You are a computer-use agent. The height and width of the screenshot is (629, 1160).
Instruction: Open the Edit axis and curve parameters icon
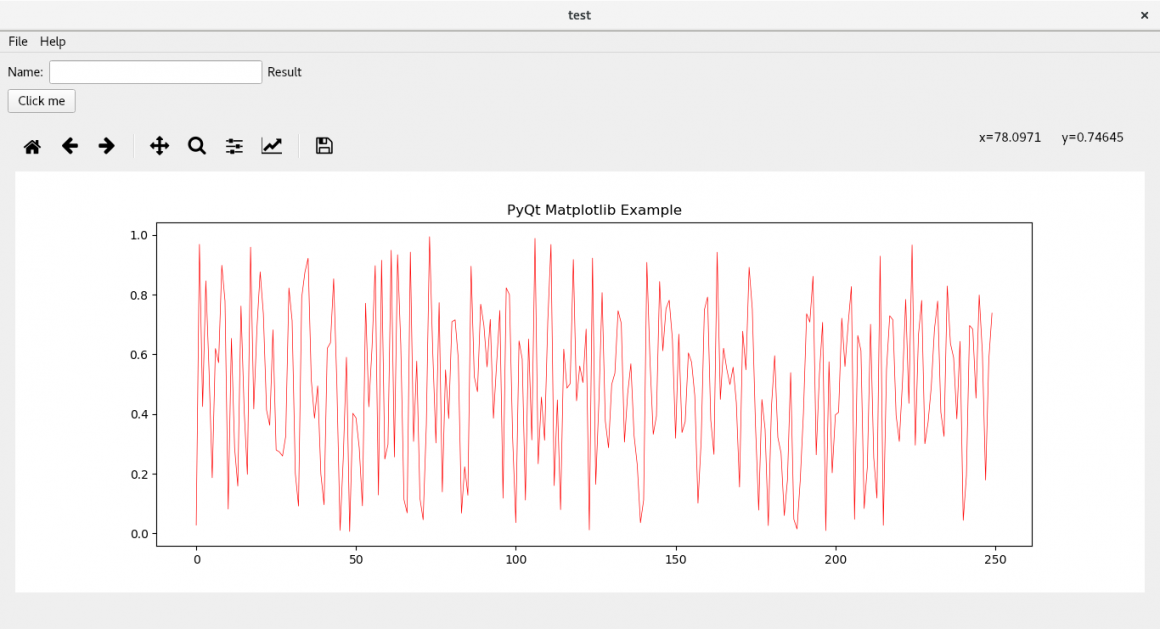click(x=272, y=146)
